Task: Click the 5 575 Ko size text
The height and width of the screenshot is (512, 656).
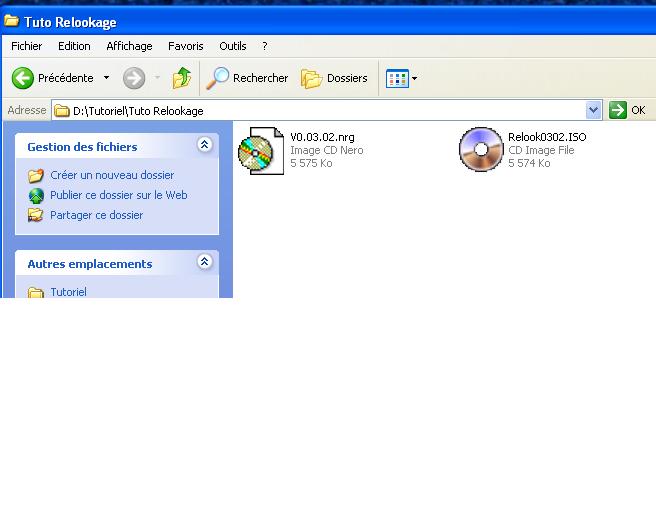Action: click(x=311, y=163)
